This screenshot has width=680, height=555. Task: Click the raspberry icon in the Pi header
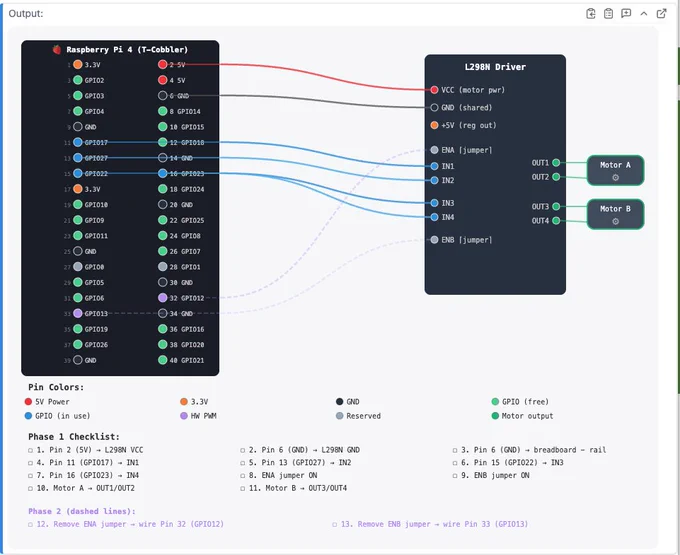(x=57, y=49)
